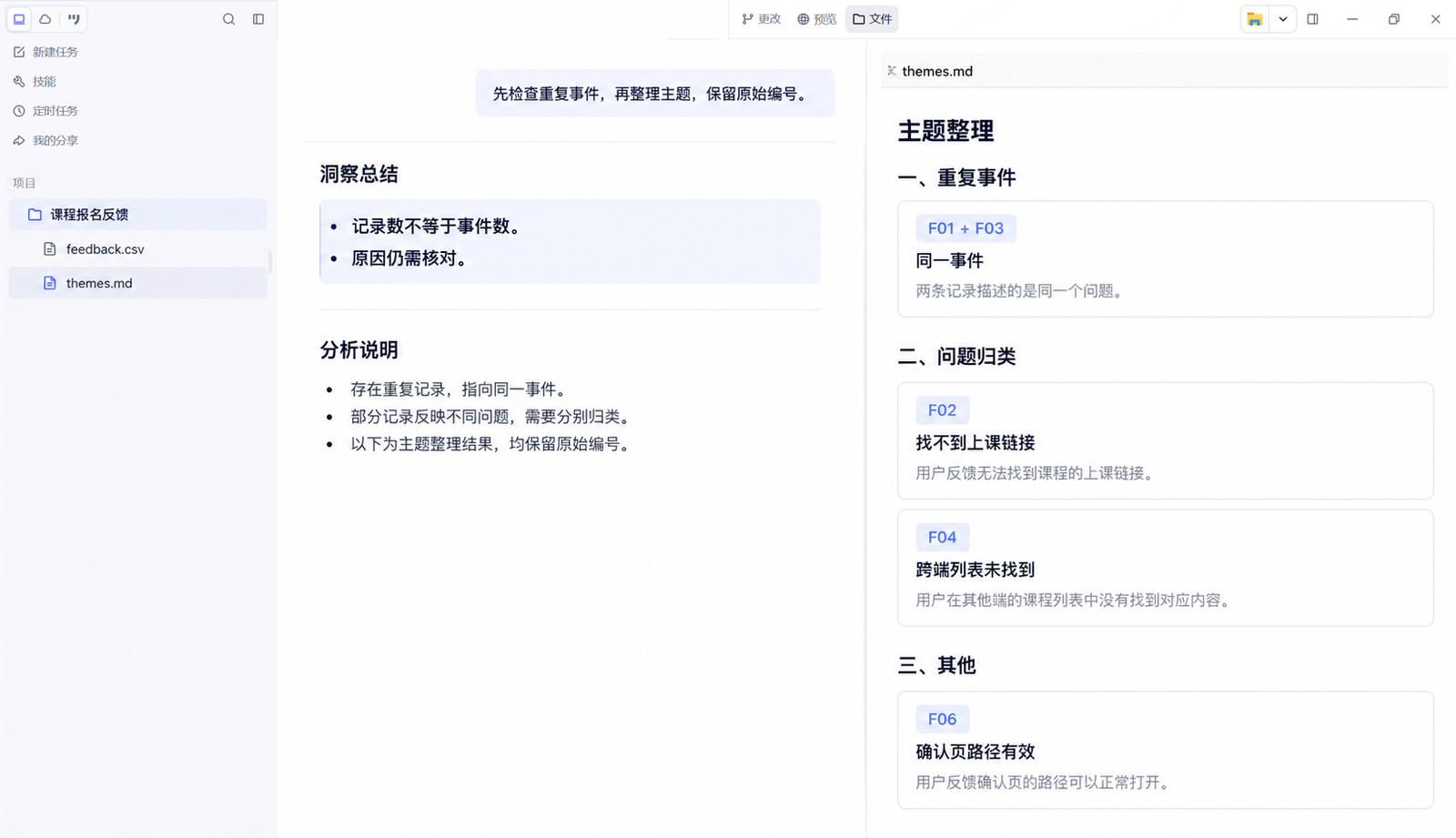Switch to the local computer mode icon
The image size is (1456, 838).
[19, 18]
